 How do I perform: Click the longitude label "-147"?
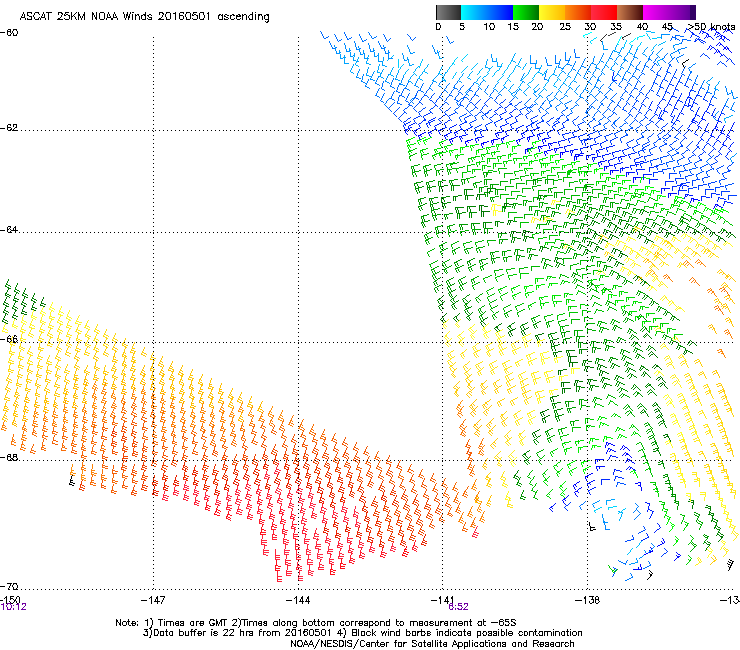tap(153, 600)
